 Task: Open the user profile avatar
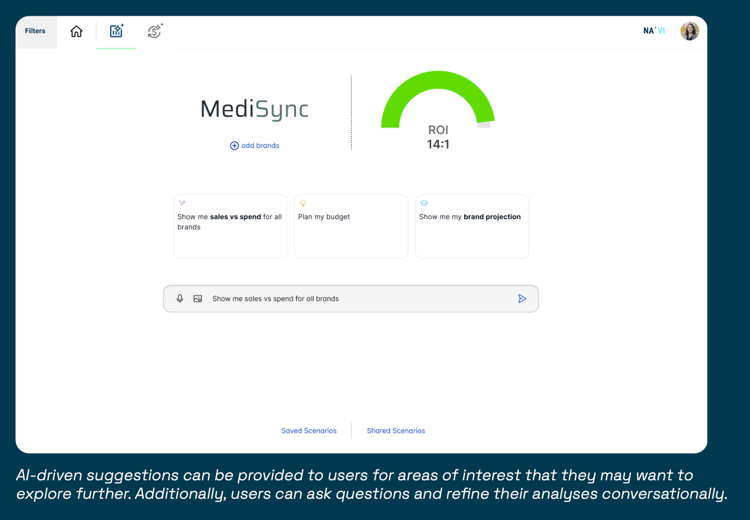point(689,31)
